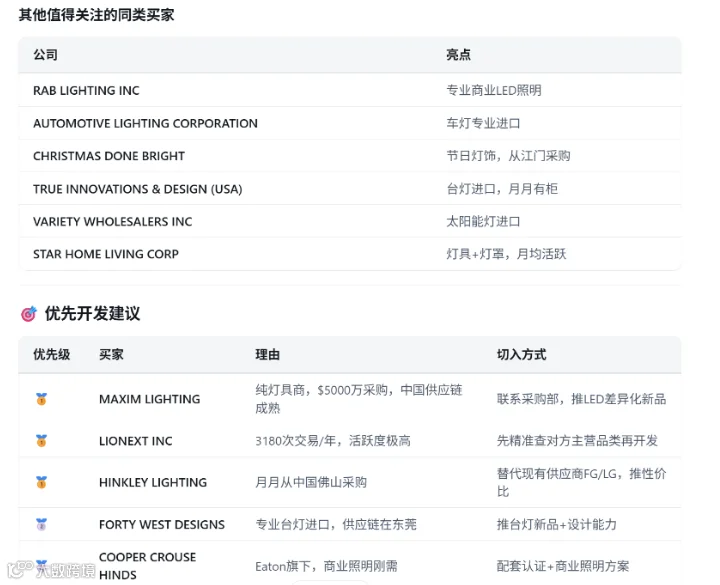Click the 专业商业LED照明 highlight text
The image size is (720, 585).
tap(494, 90)
